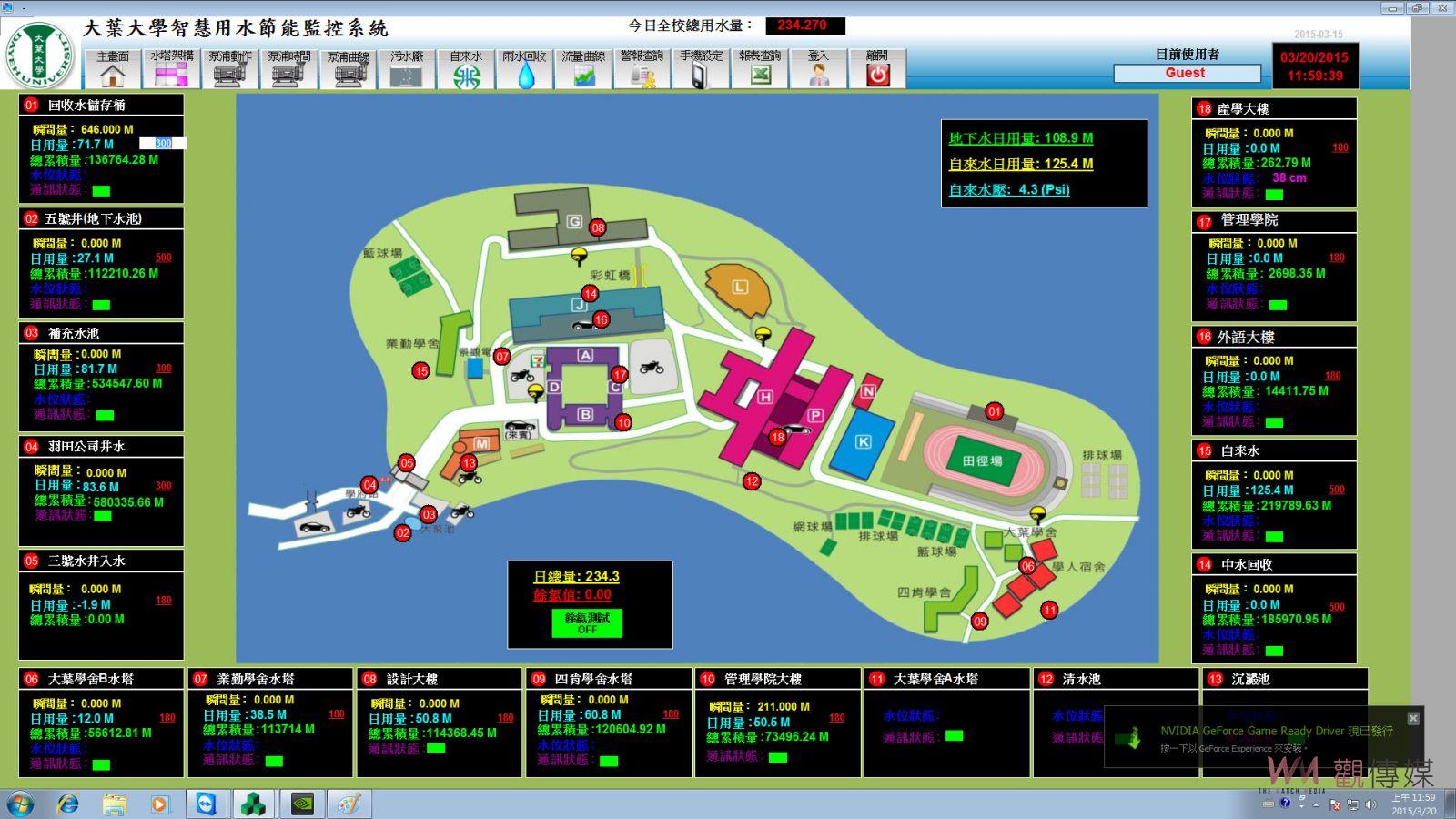Open the Windows Start menu
This screenshot has height=819, width=1456.
20,804
